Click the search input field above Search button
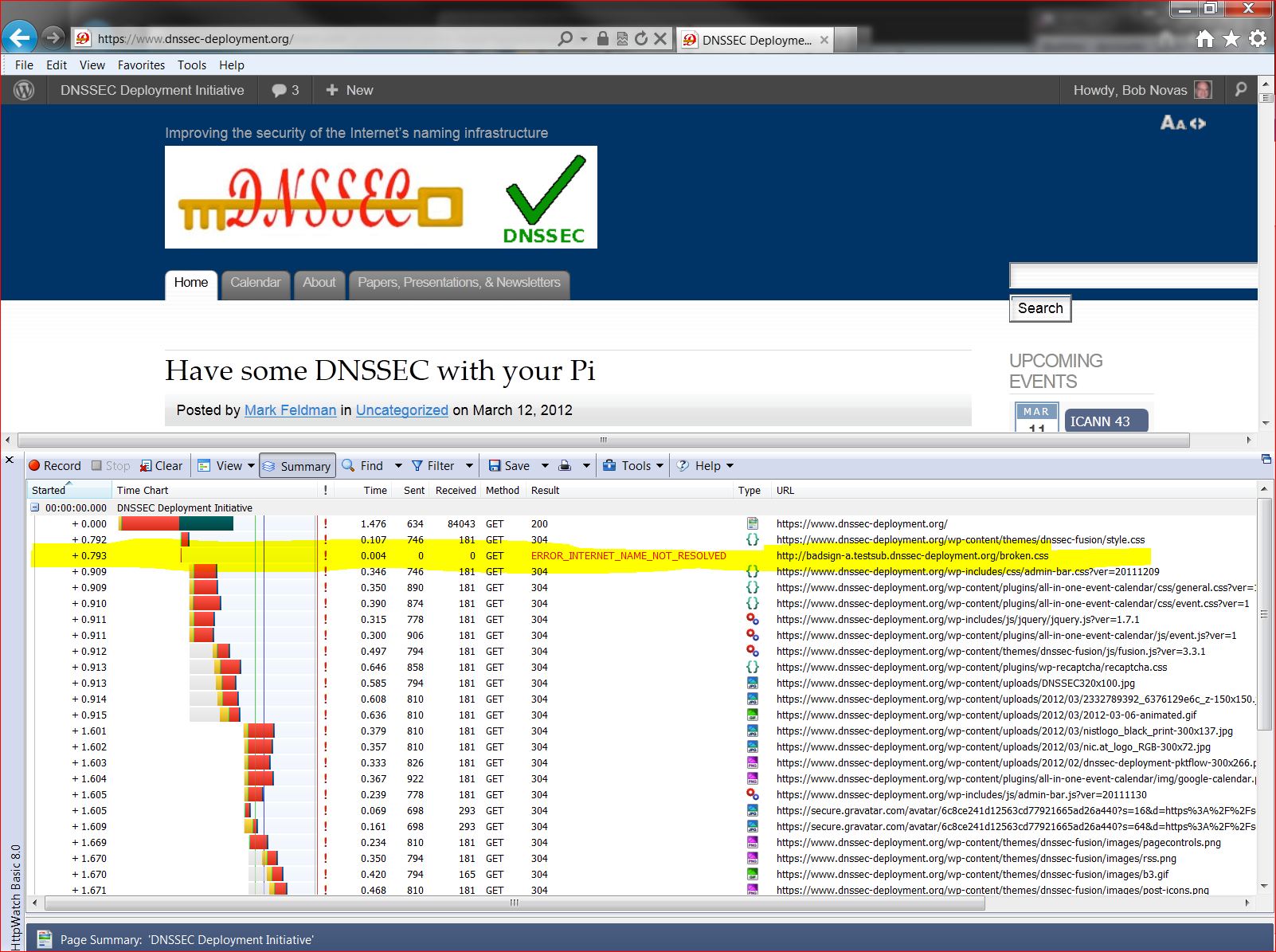1276x952 pixels. (1133, 276)
